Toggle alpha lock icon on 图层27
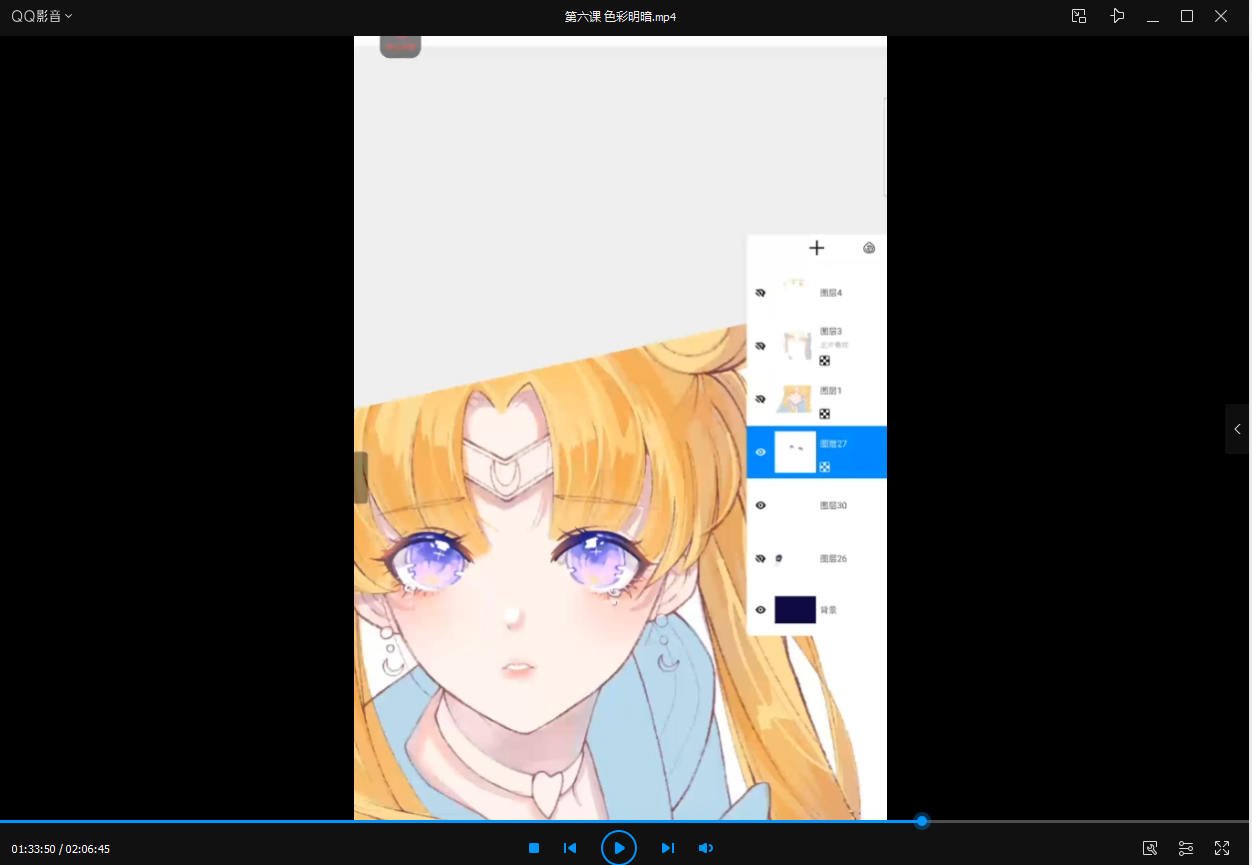 pos(825,467)
